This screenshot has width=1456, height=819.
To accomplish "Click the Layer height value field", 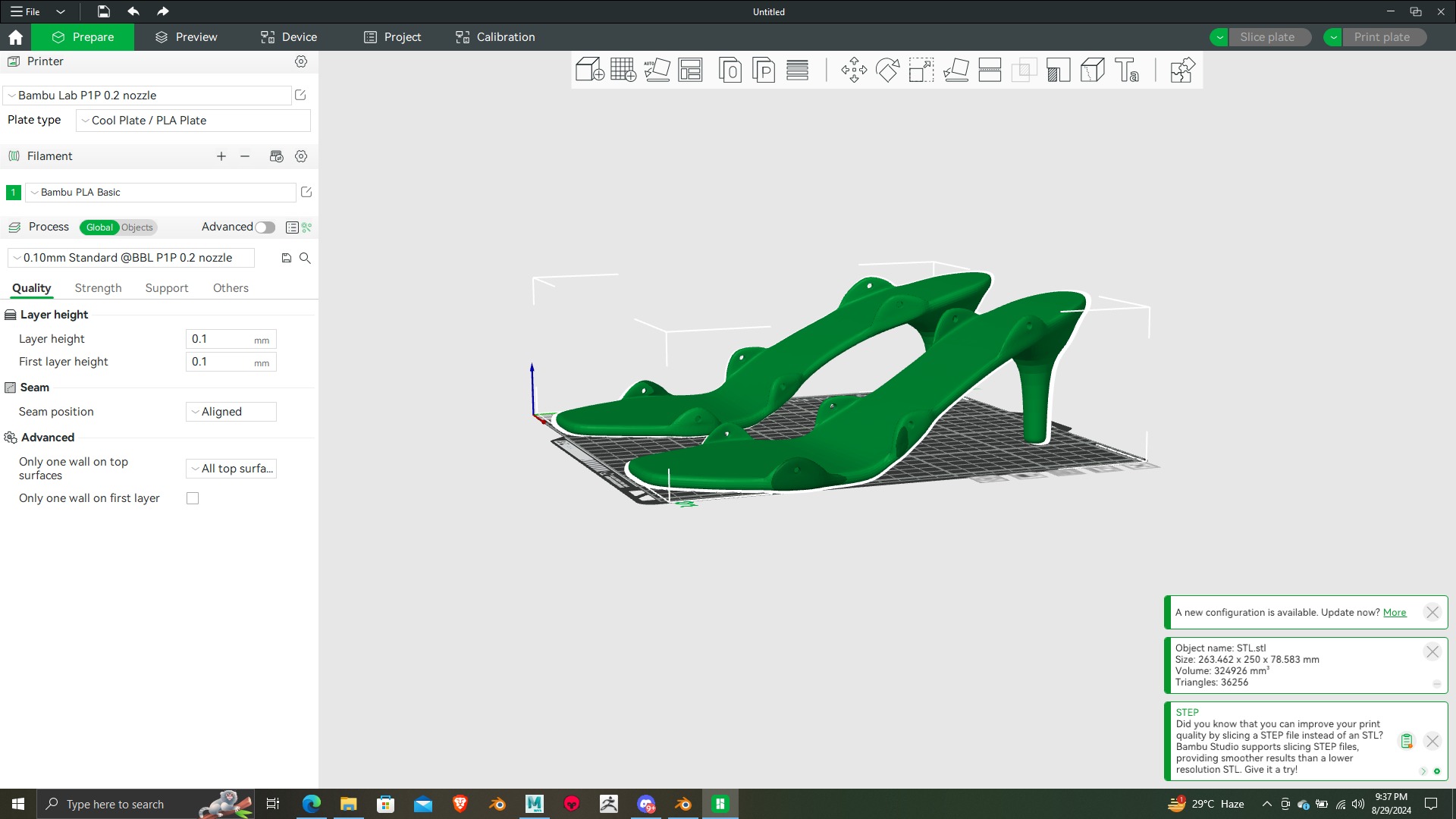I will tap(231, 339).
